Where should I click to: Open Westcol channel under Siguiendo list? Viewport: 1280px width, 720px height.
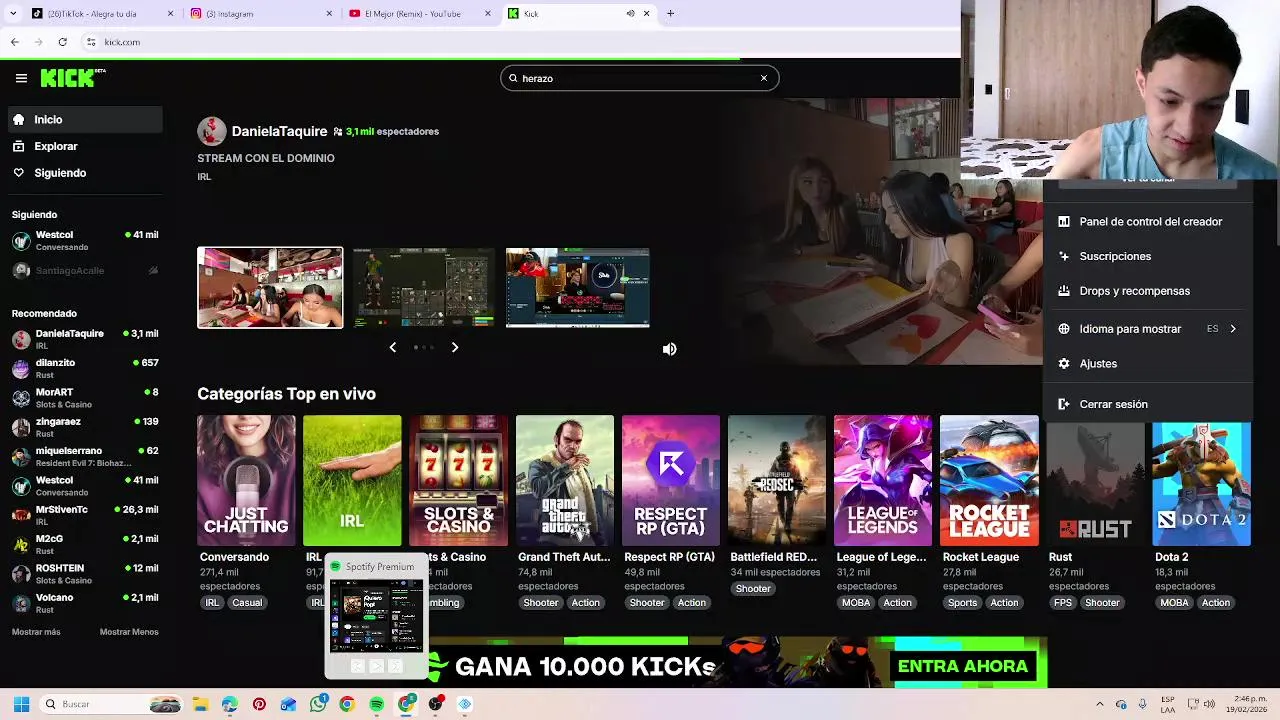pos(84,241)
